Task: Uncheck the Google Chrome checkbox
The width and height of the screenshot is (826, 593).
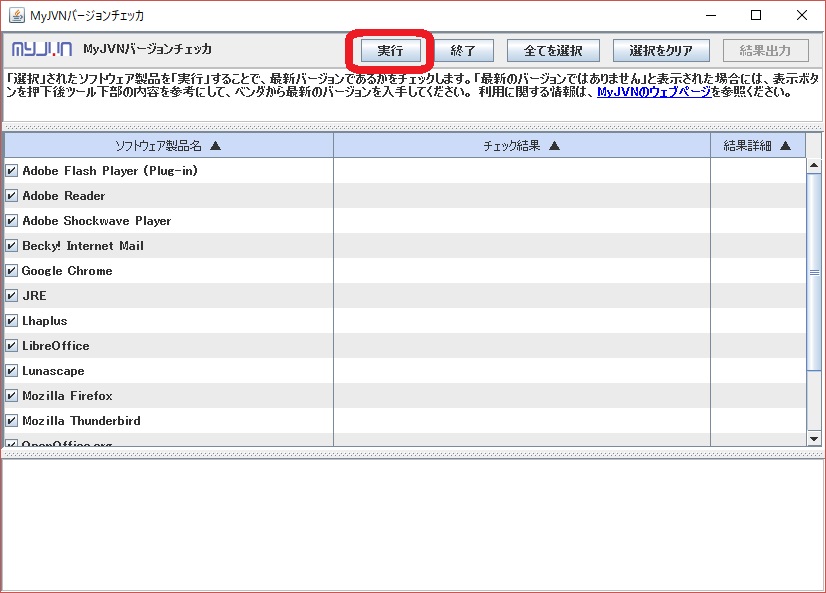Action: pyautogui.click(x=12, y=271)
